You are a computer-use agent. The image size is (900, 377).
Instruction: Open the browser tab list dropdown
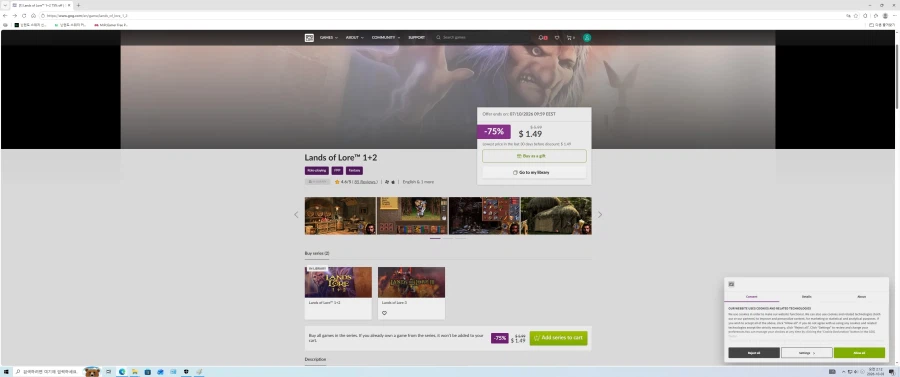coord(5,5)
